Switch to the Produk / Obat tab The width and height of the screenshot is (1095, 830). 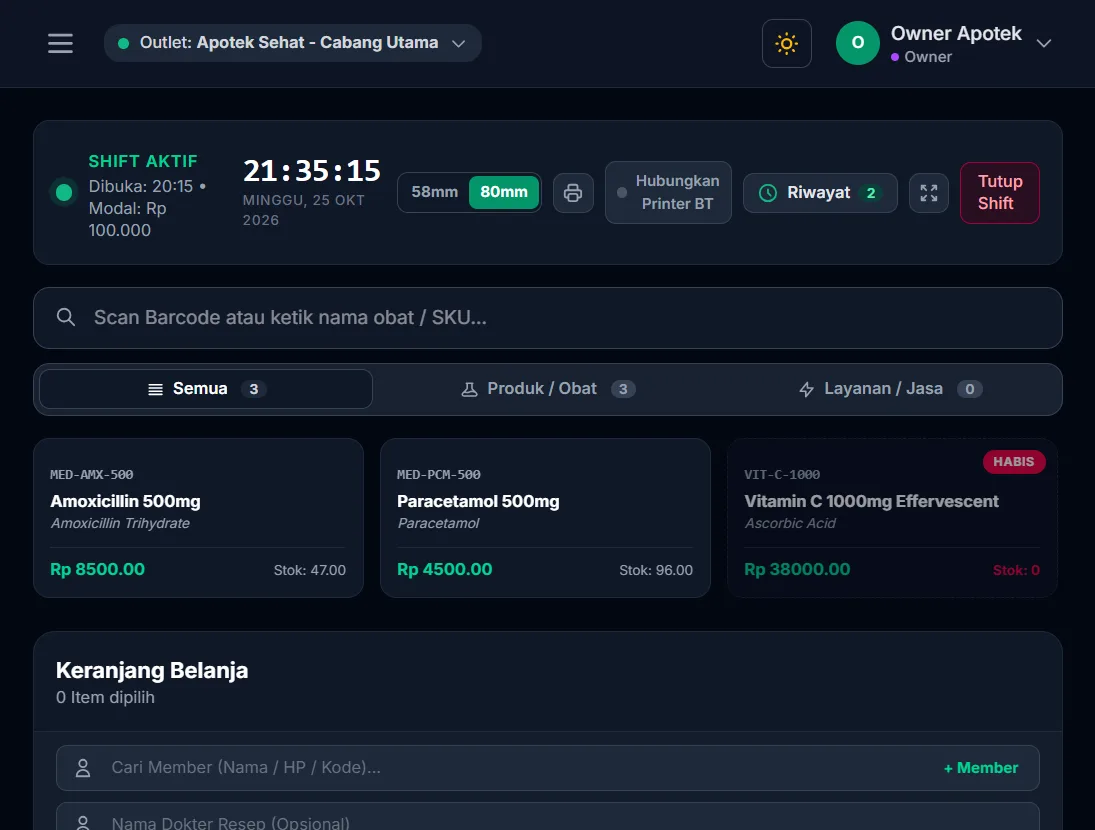[x=548, y=389]
